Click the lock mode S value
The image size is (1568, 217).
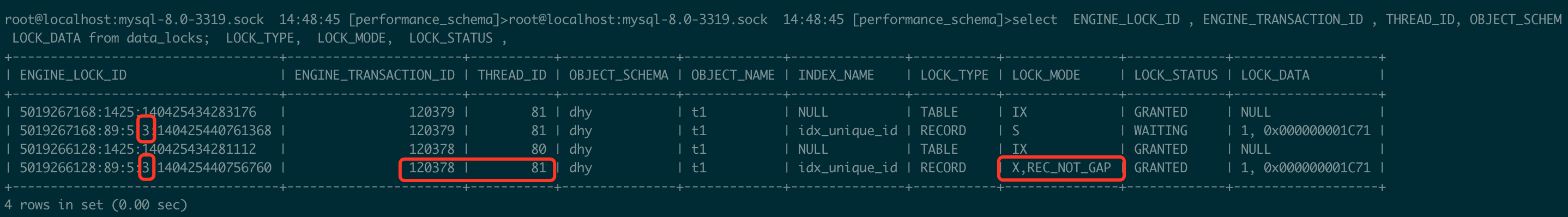point(1015,130)
